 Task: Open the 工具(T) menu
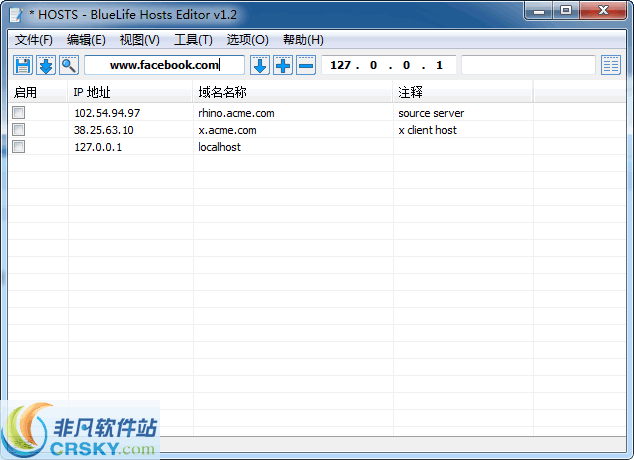pos(193,40)
